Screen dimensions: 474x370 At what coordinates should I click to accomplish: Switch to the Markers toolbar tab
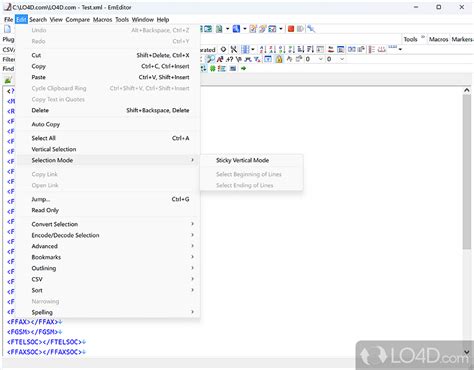tap(462, 39)
